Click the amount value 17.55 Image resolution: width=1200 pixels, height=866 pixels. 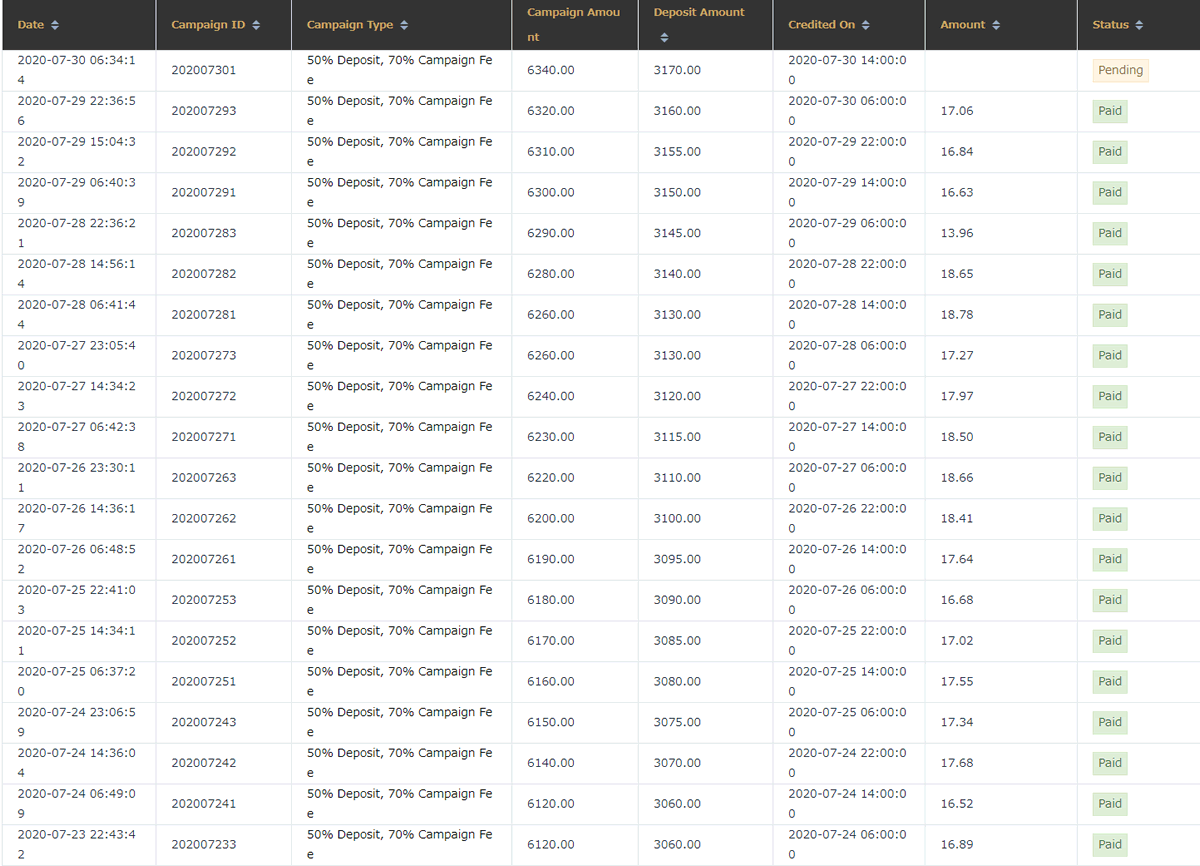point(957,681)
